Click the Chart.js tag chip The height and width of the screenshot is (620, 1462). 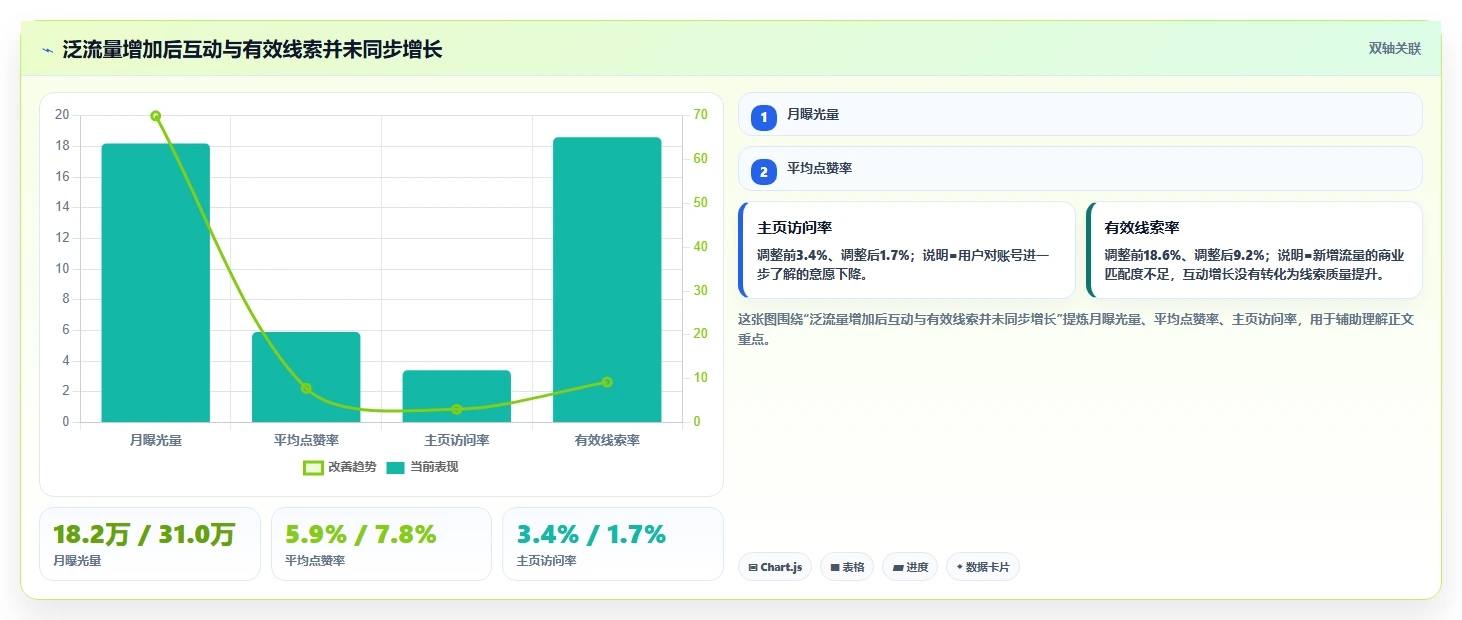click(775, 567)
